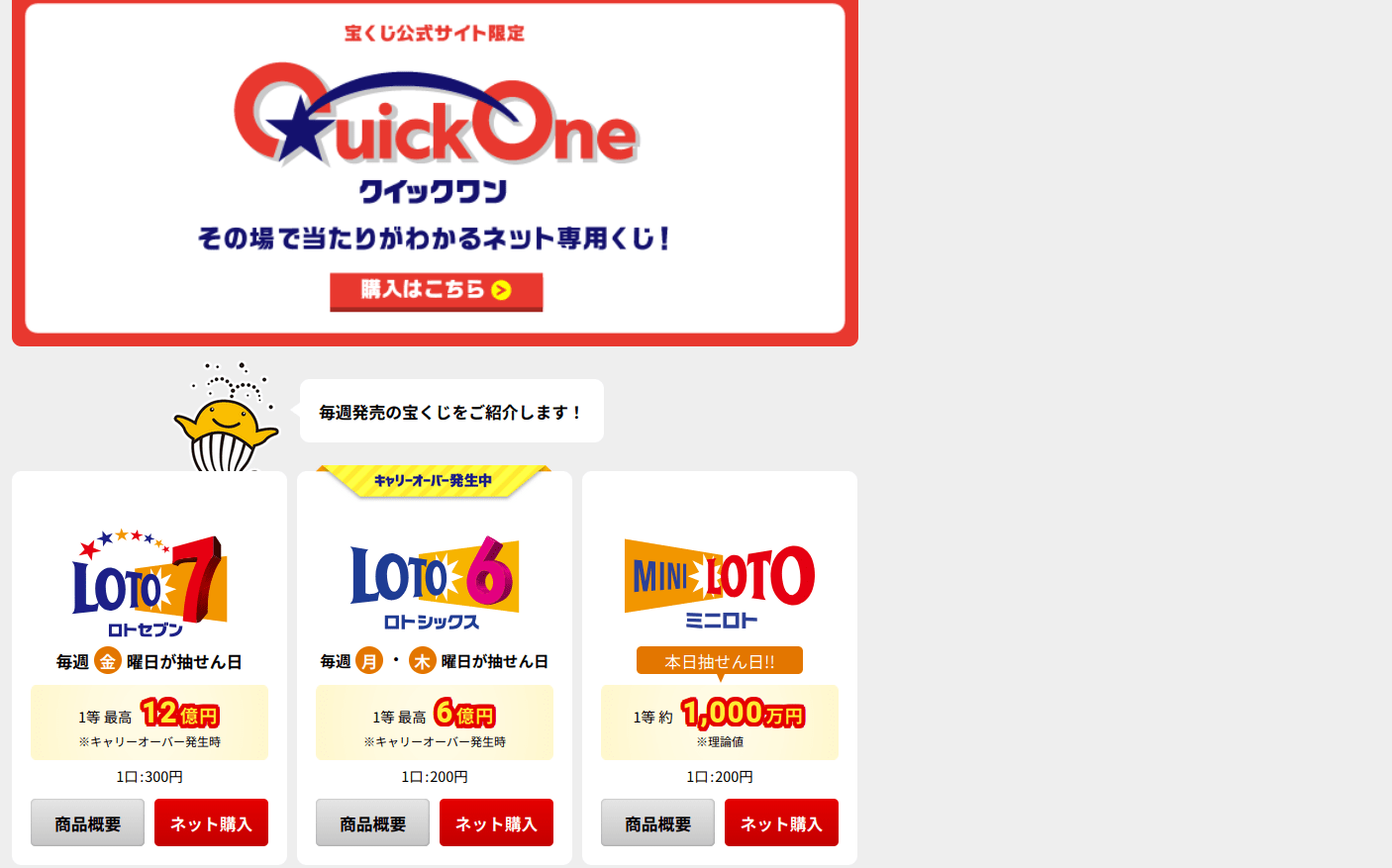Click the yellow mascot character
1392x868 pixels.
click(226, 418)
